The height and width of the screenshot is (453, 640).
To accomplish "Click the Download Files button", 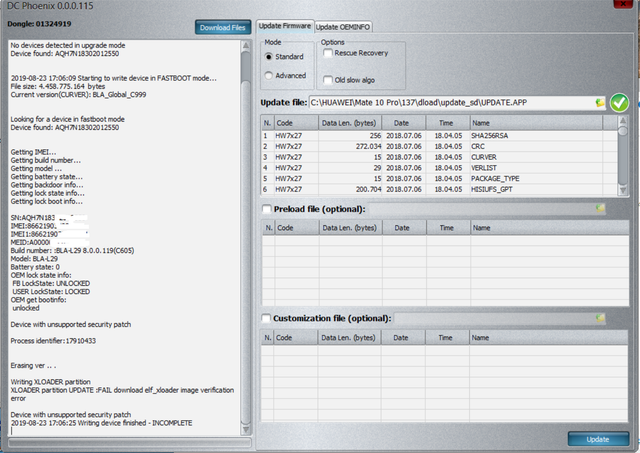I will point(222,27).
